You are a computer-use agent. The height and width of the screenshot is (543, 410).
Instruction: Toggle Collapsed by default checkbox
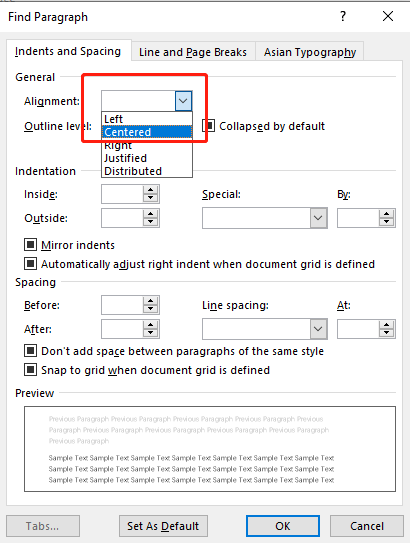coord(209,126)
